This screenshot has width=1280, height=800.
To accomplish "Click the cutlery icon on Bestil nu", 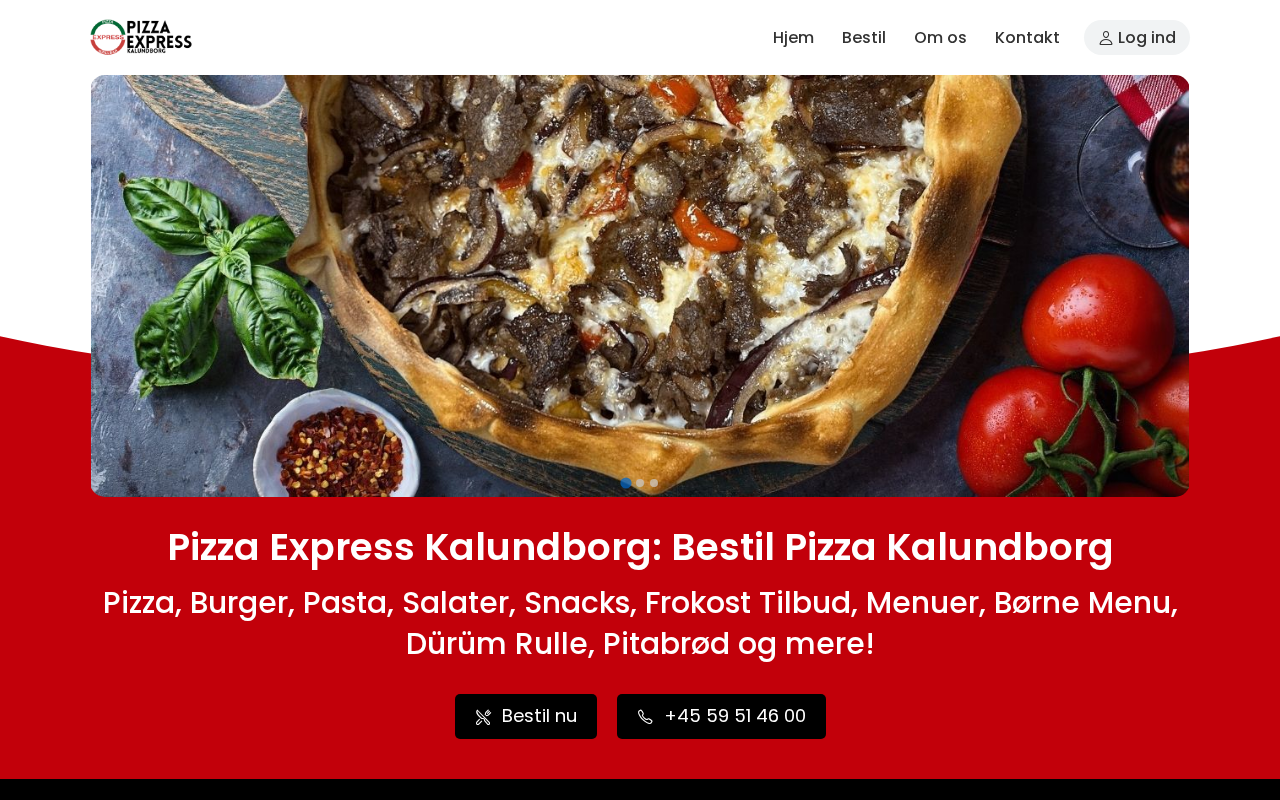I will 483,717.
